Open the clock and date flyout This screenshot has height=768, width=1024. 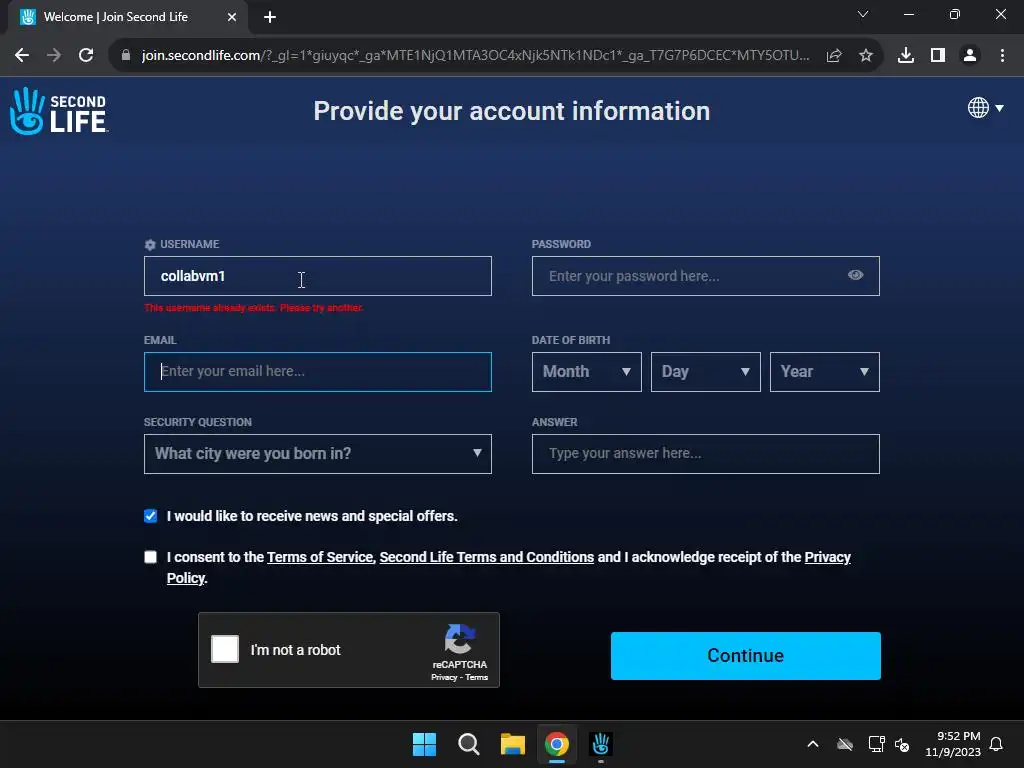point(953,744)
